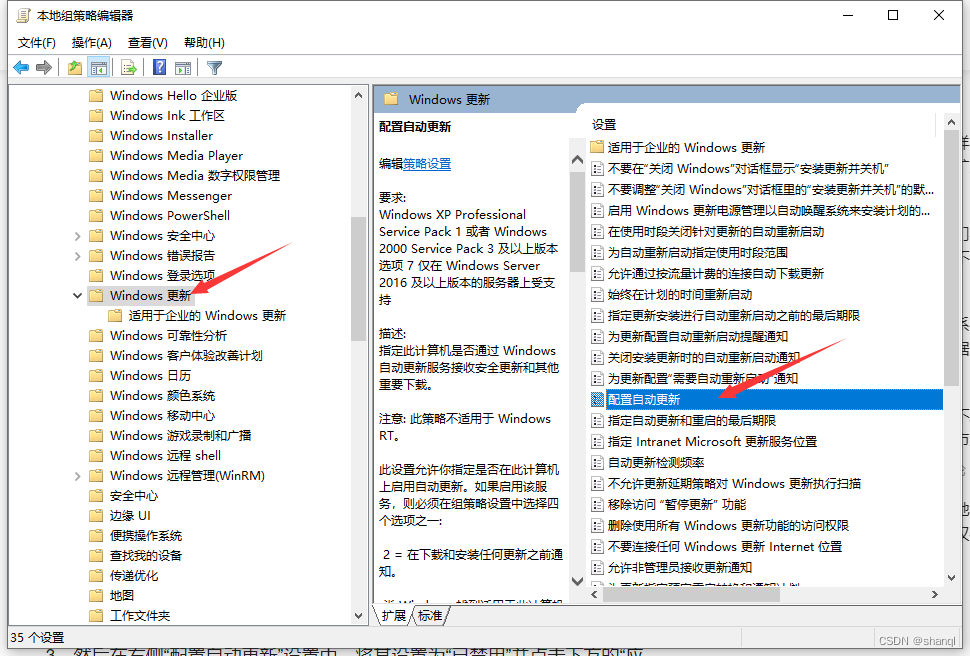The width and height of the screenshot is (970, 656).
Task: Select 指定 Intranet Microsoft 更新服务位置 policy
Action: [x=712, y=442]
